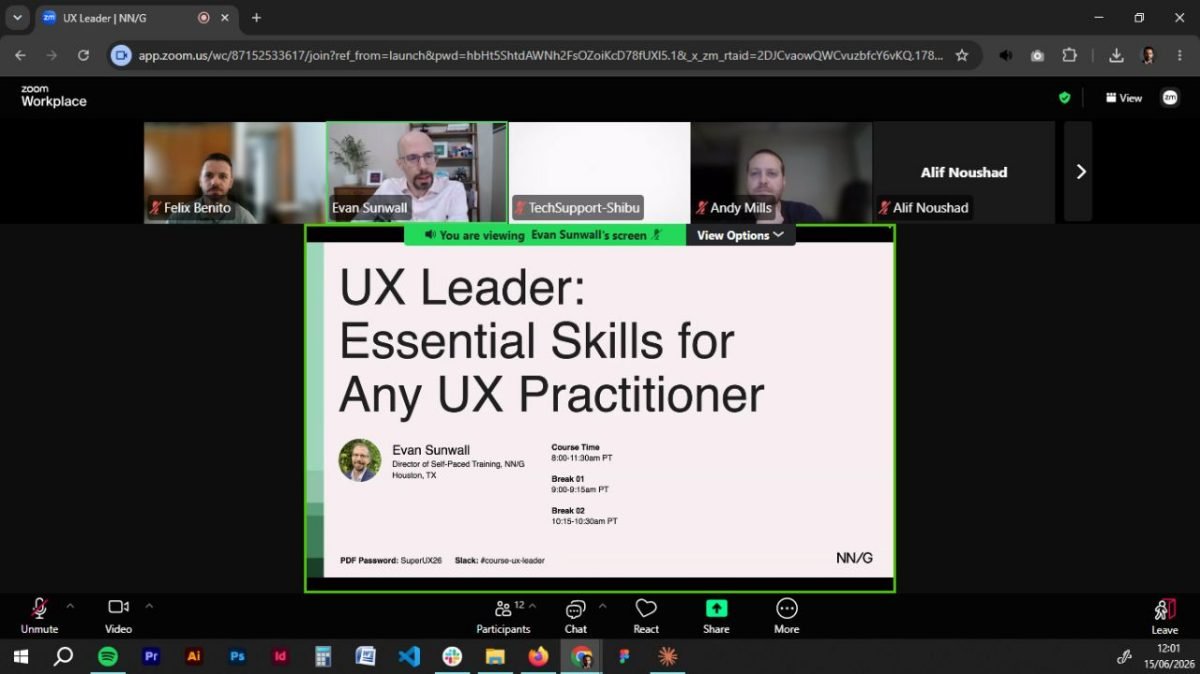Open the View Options dropdown
1200x674 pixels.
pos(740,235)
